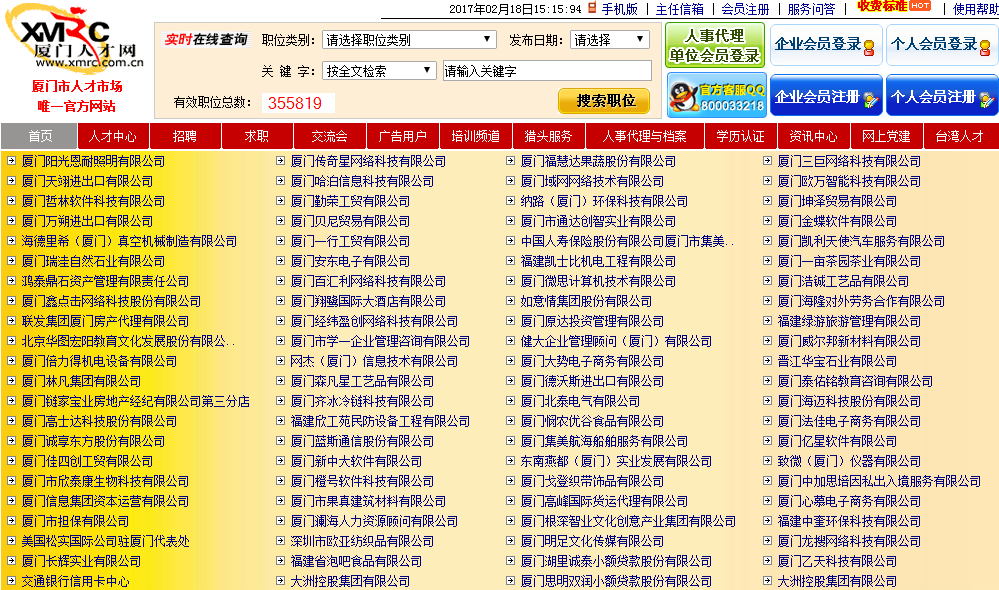
Task: Click the QQ penguin customer service icon
Action: click(684, 97)
